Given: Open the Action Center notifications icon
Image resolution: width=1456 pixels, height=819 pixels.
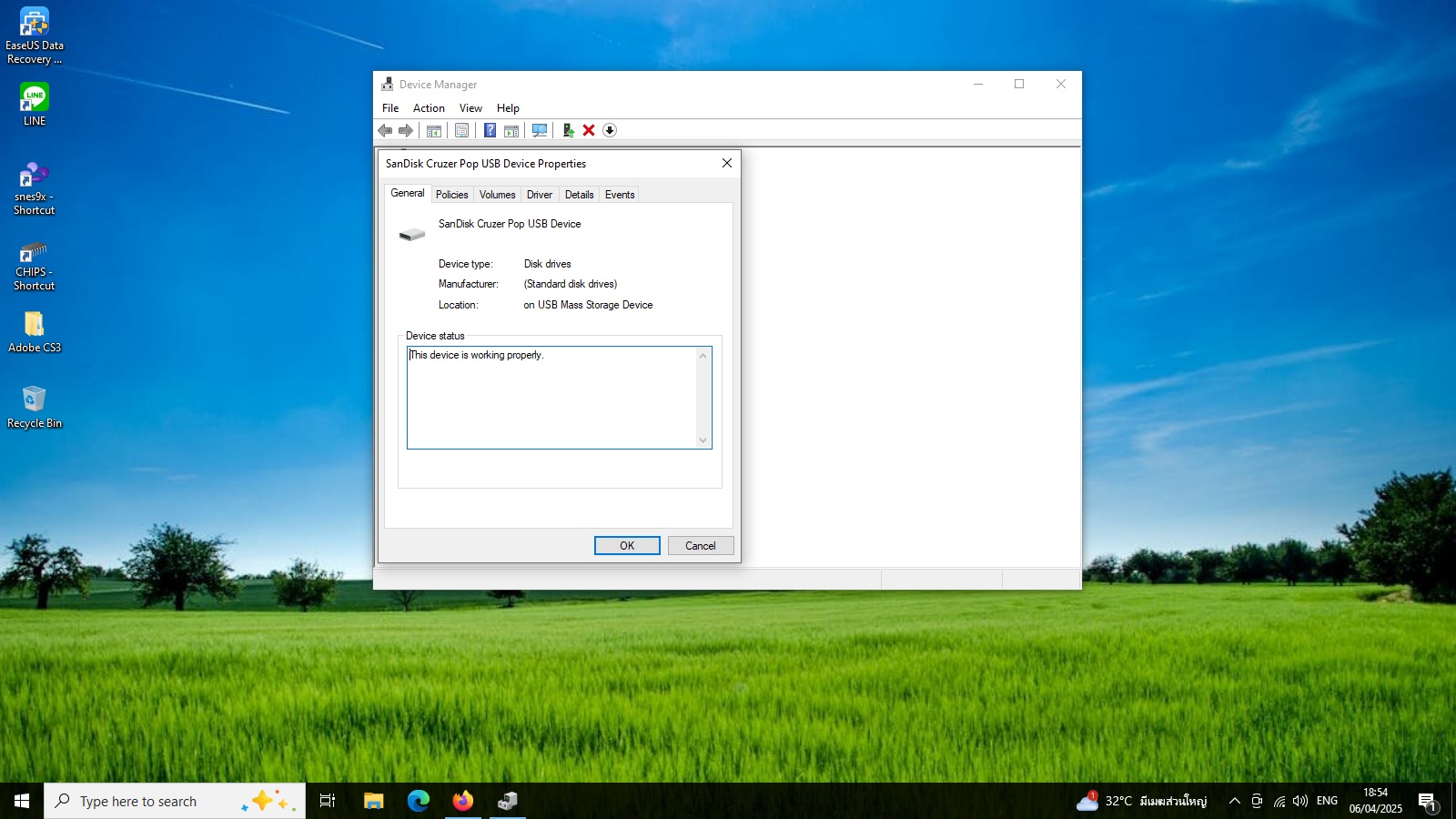Looking at the screenshot, I should [x=1428, y=801].
